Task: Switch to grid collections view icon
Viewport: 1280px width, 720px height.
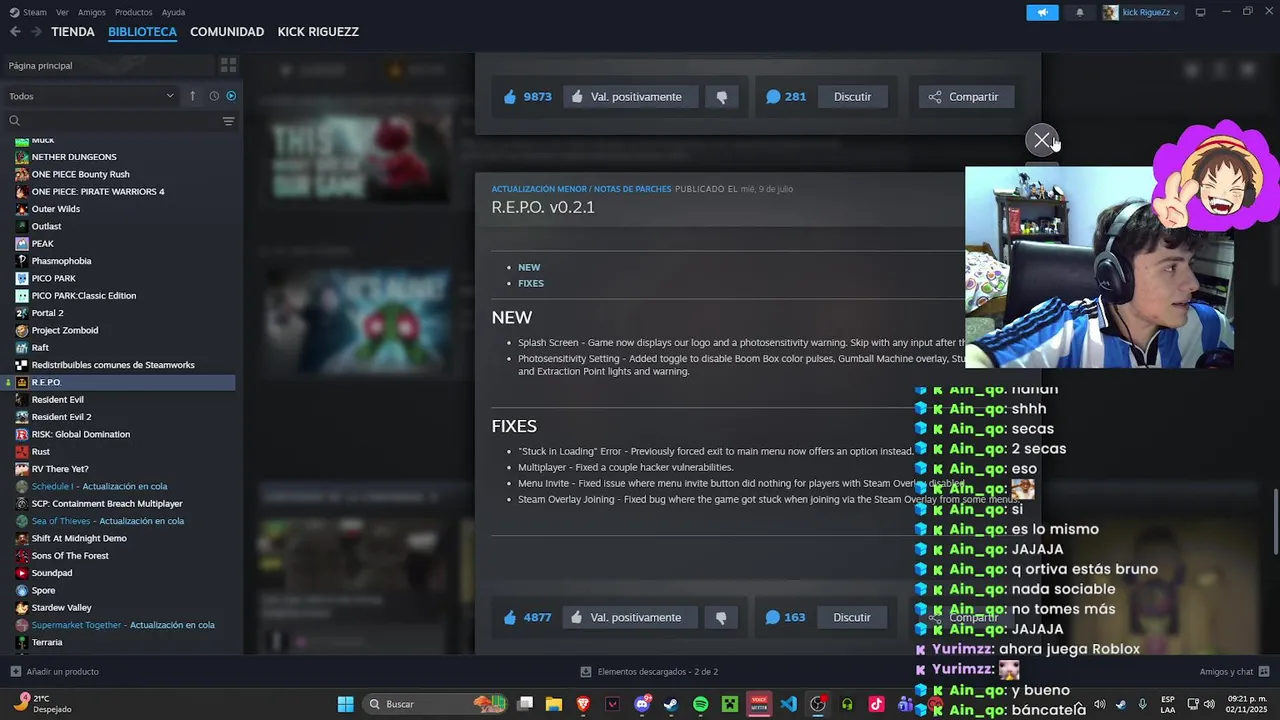Action: point(228,65)
